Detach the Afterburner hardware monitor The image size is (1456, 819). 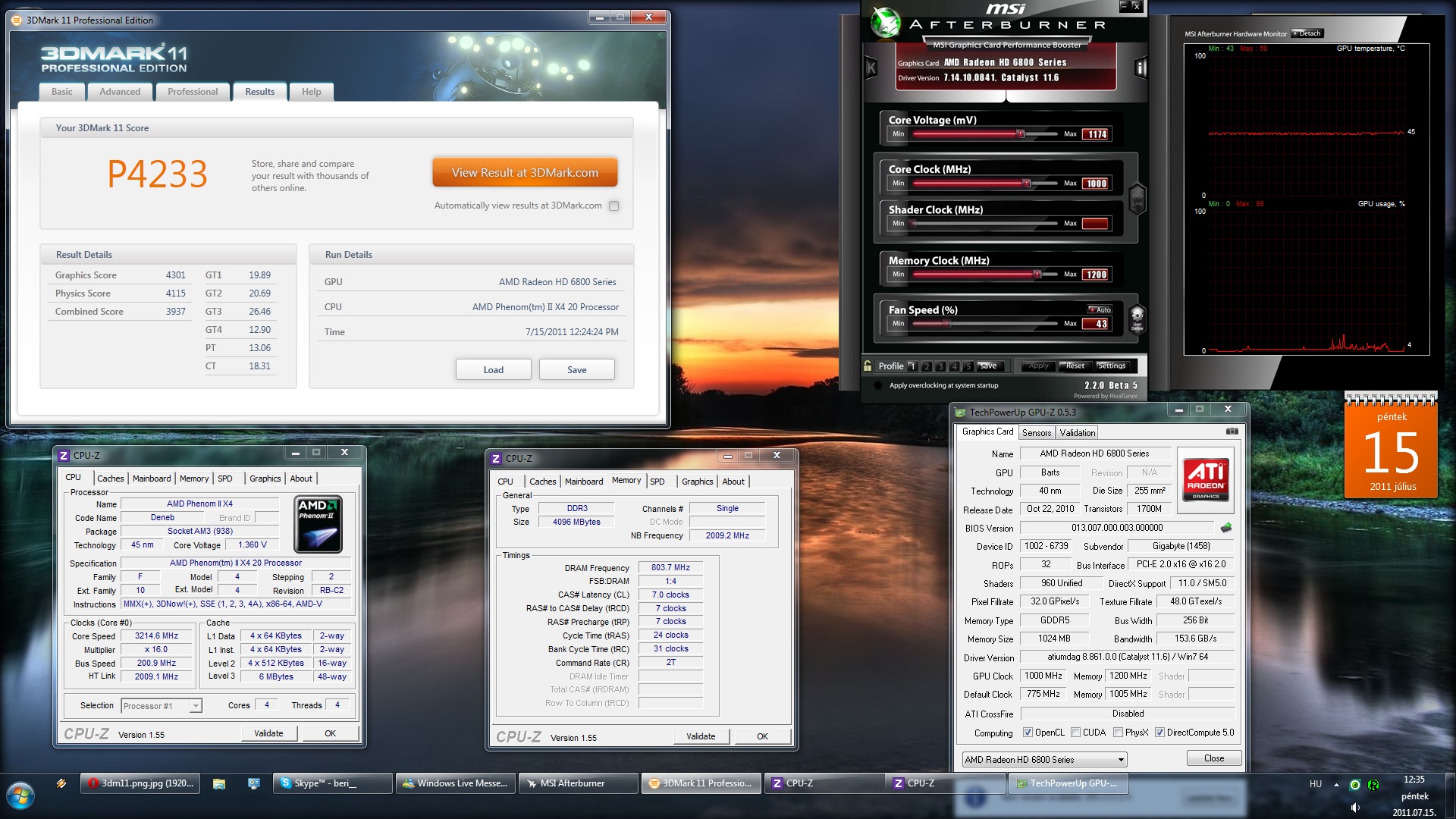[x=1307, y=33]
